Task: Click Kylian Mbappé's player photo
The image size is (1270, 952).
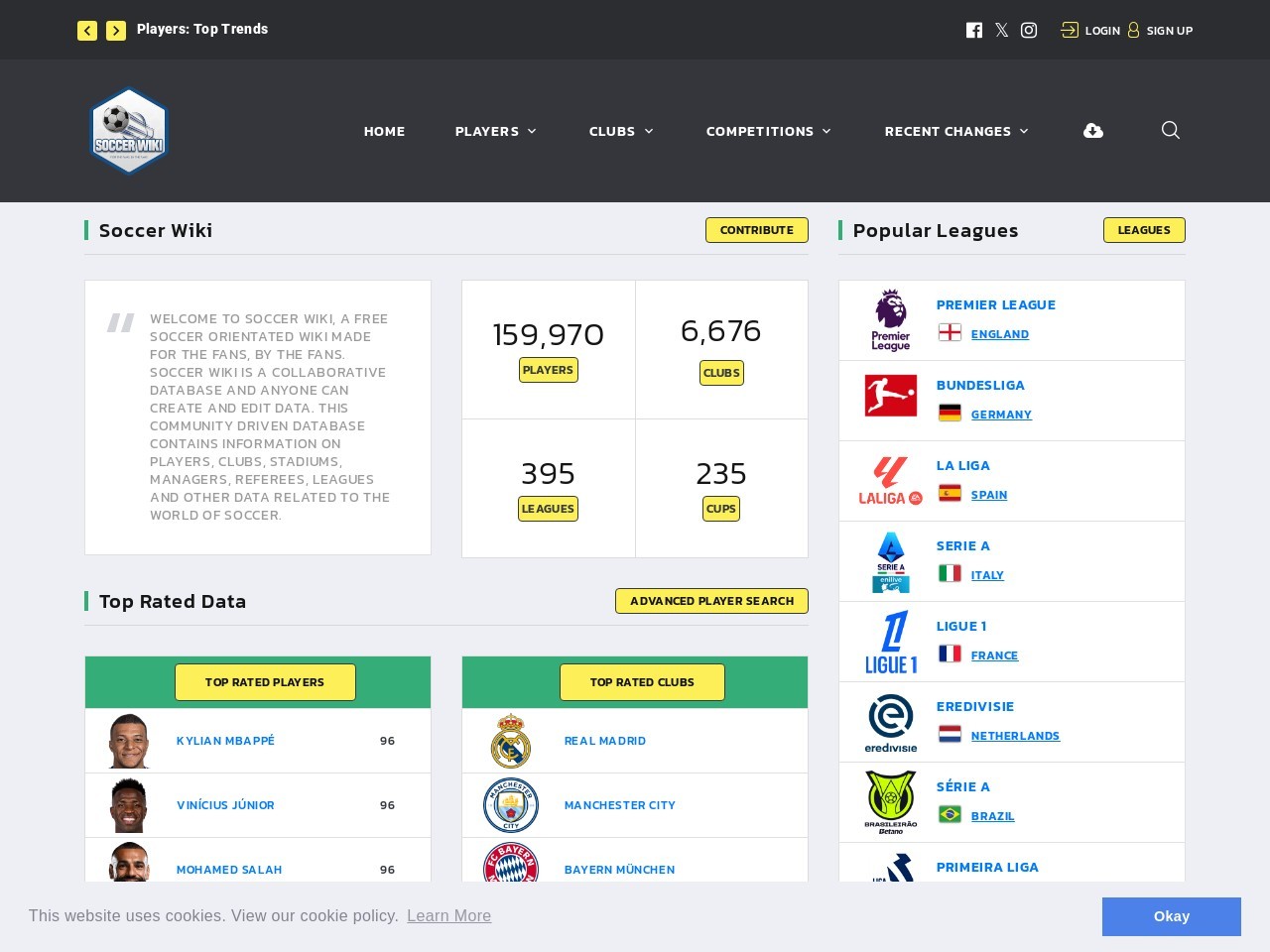Action: [129, 741]
